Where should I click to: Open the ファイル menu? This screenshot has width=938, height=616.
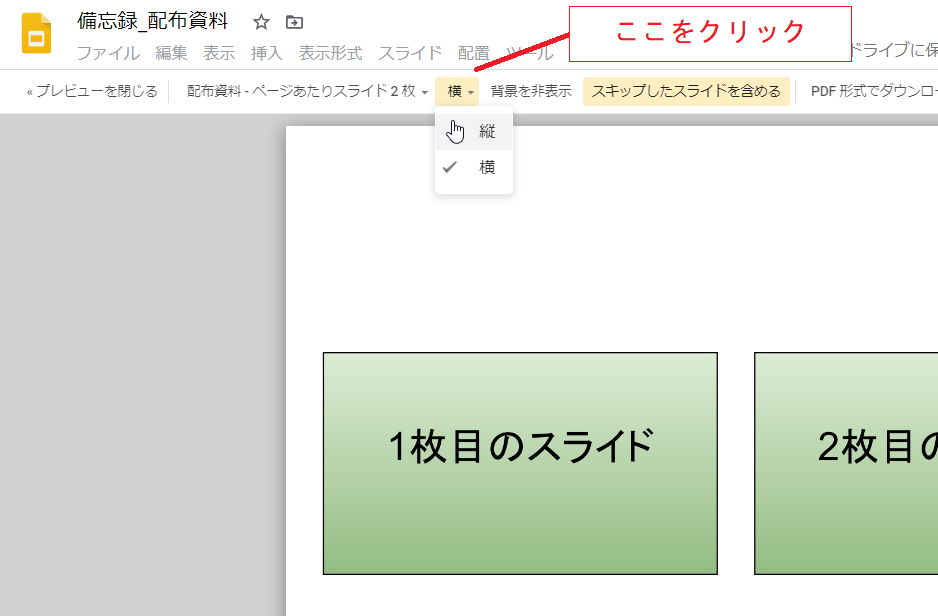tap(108, 53)
